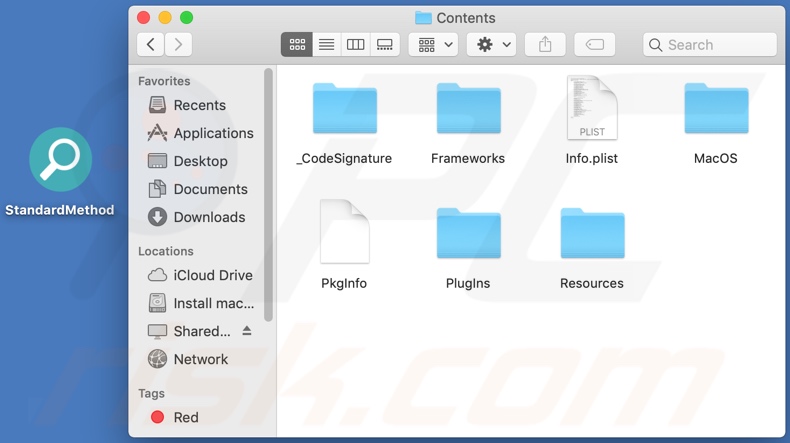Screen dimensions: 790x443
Task: Open the group-by arrangement dropdown
Action: click(x=433, y=45)
